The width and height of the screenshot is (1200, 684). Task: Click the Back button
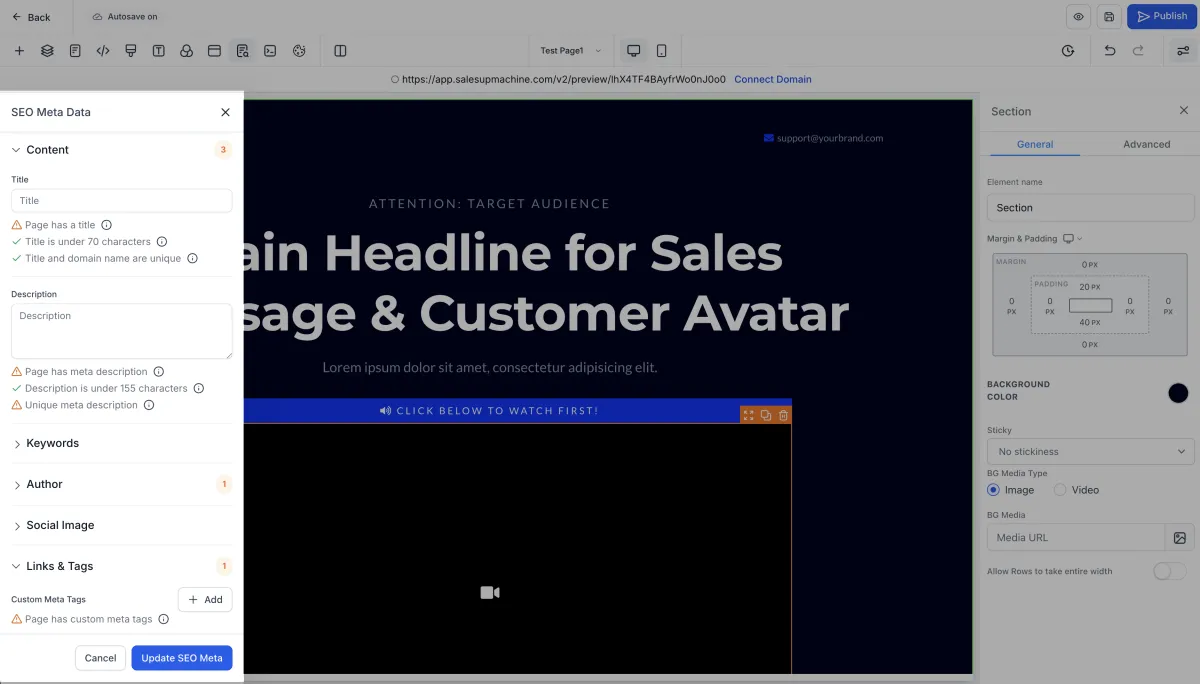click(31, 17)
